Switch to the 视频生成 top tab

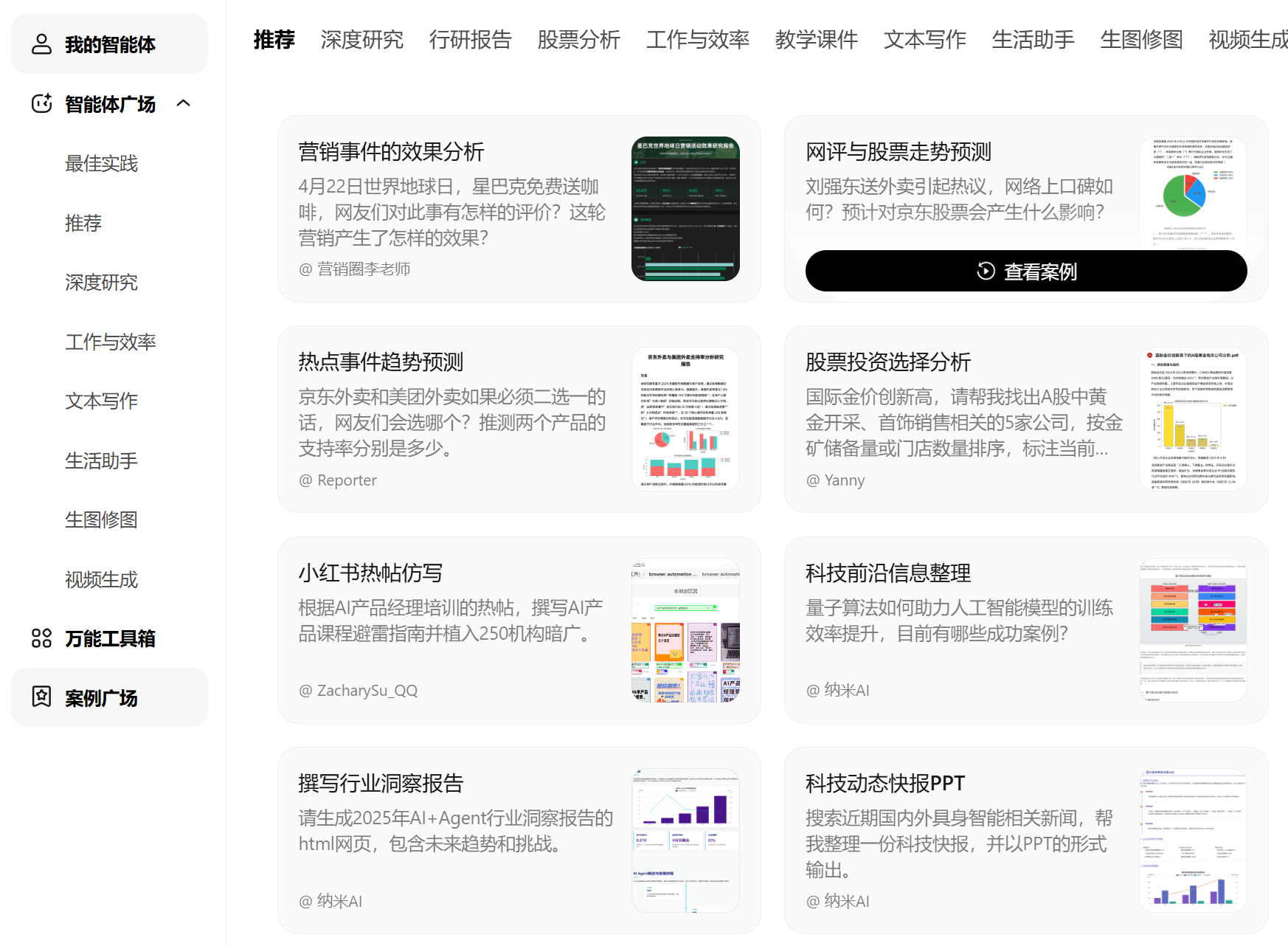pyautogui.click(x=1248, y=39)
